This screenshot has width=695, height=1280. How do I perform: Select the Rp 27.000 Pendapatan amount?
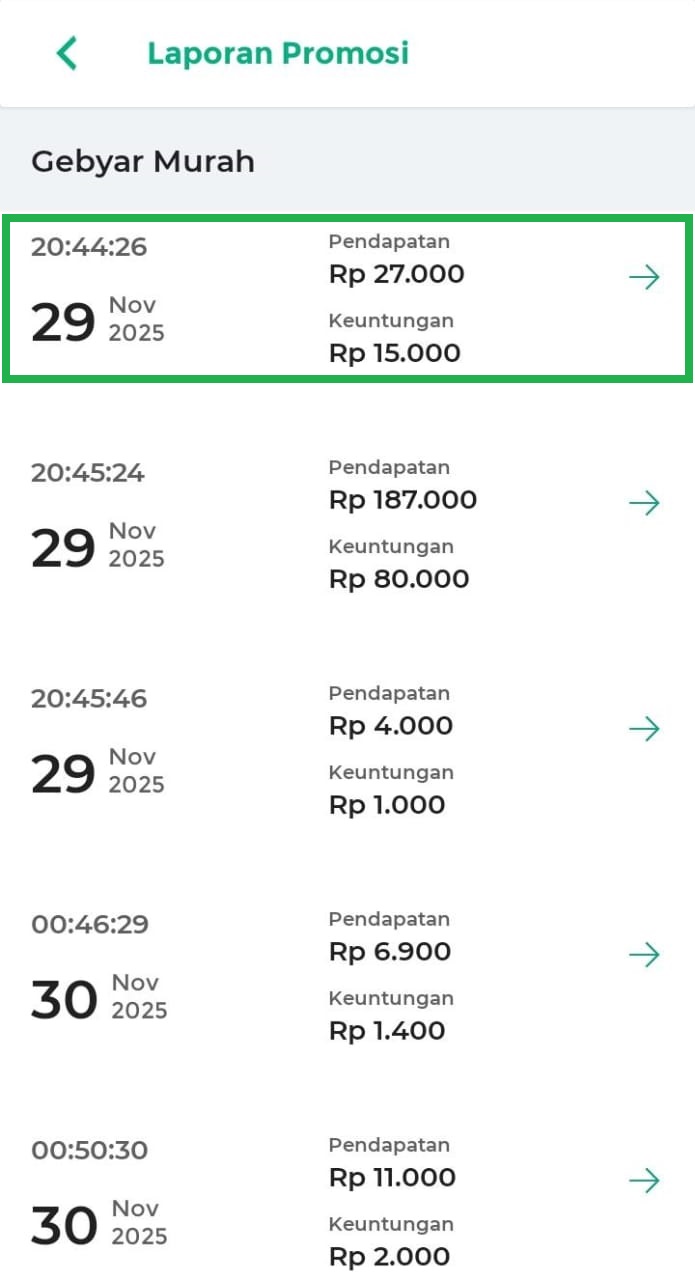pos(397,274)
